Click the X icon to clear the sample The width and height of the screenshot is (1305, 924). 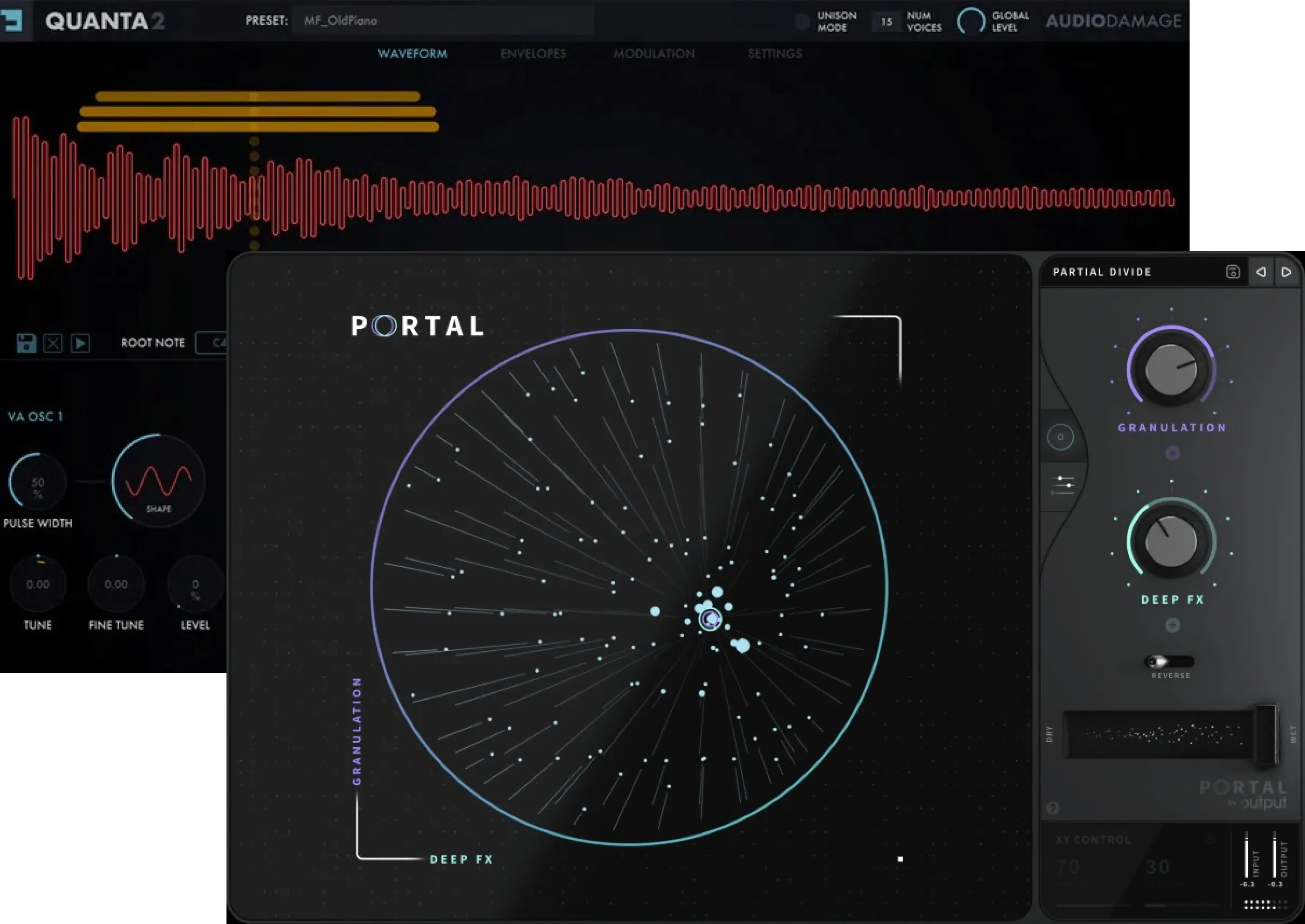pos(52,343)
